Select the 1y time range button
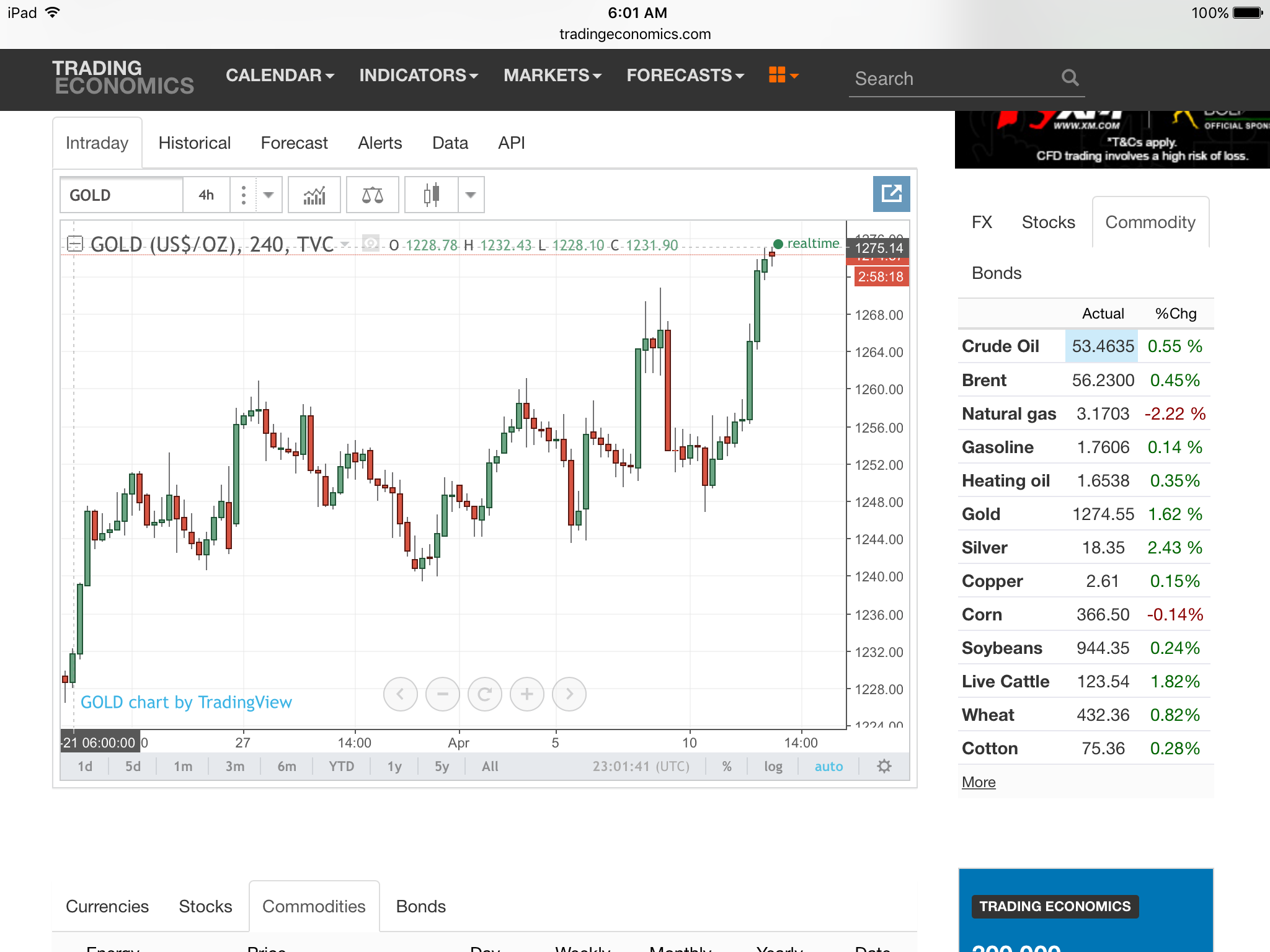The image size is (1270, 952). pos(394,766)
